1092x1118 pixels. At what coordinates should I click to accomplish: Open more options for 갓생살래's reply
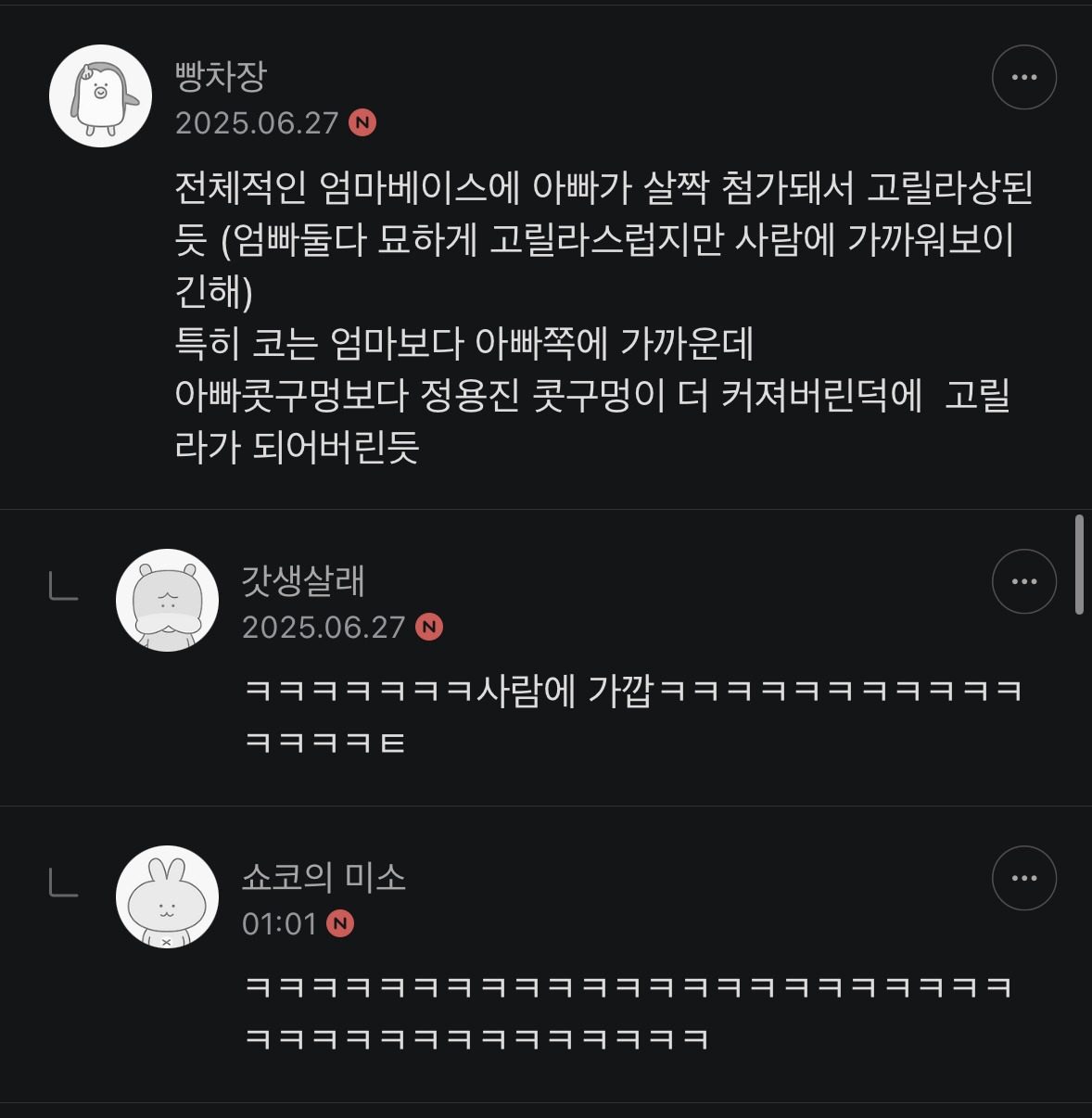1024,581
